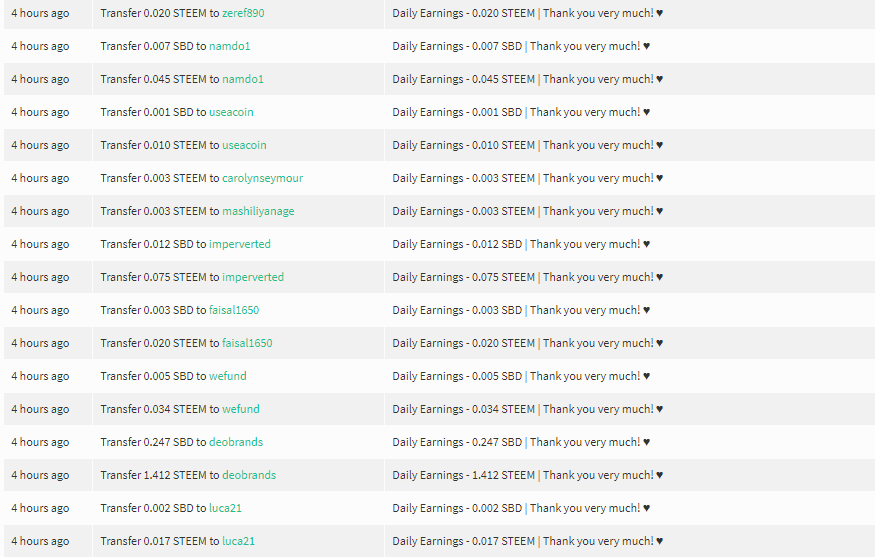The height and width of the screenshot is (557, 875).
Task: Select memo 'Daily Earnings - 0.020 STEEM' for faisal1650
Action: coord(463,342)
